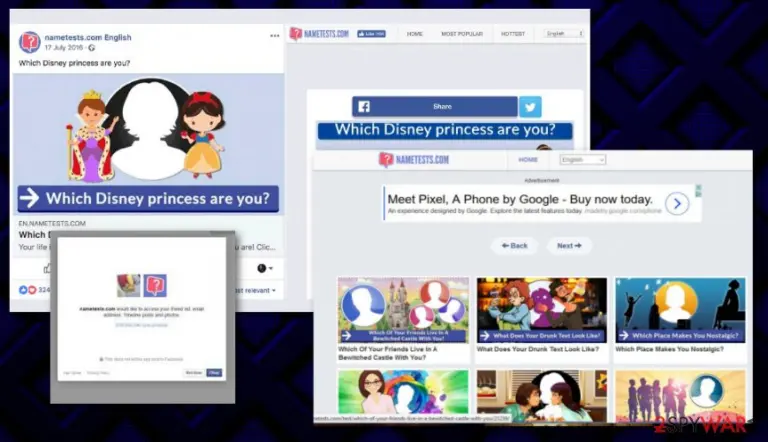
Task: Click the Which Disney princess title in Nametests page
Action: click(445, 130)
